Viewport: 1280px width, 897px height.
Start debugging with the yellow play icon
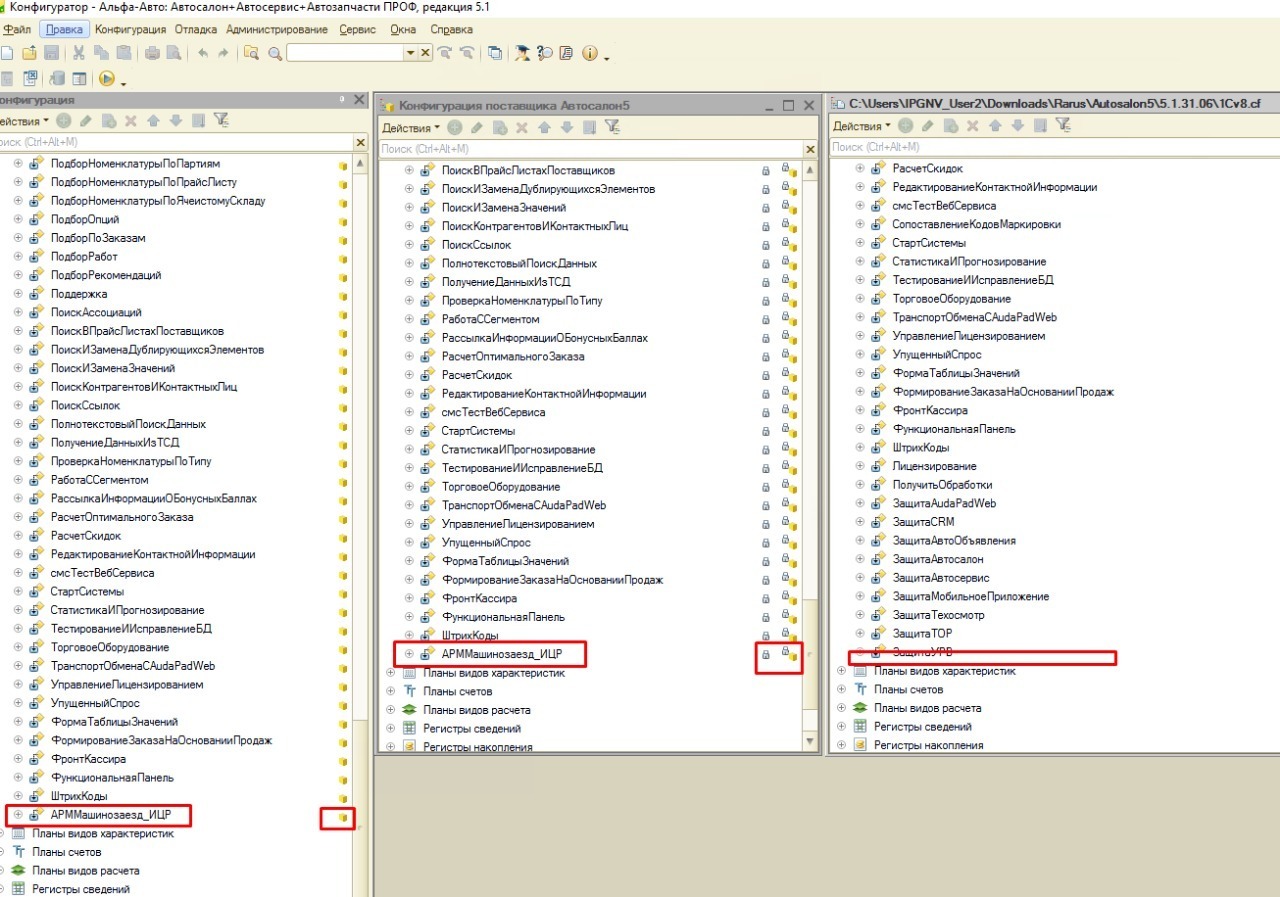(107, 79)
